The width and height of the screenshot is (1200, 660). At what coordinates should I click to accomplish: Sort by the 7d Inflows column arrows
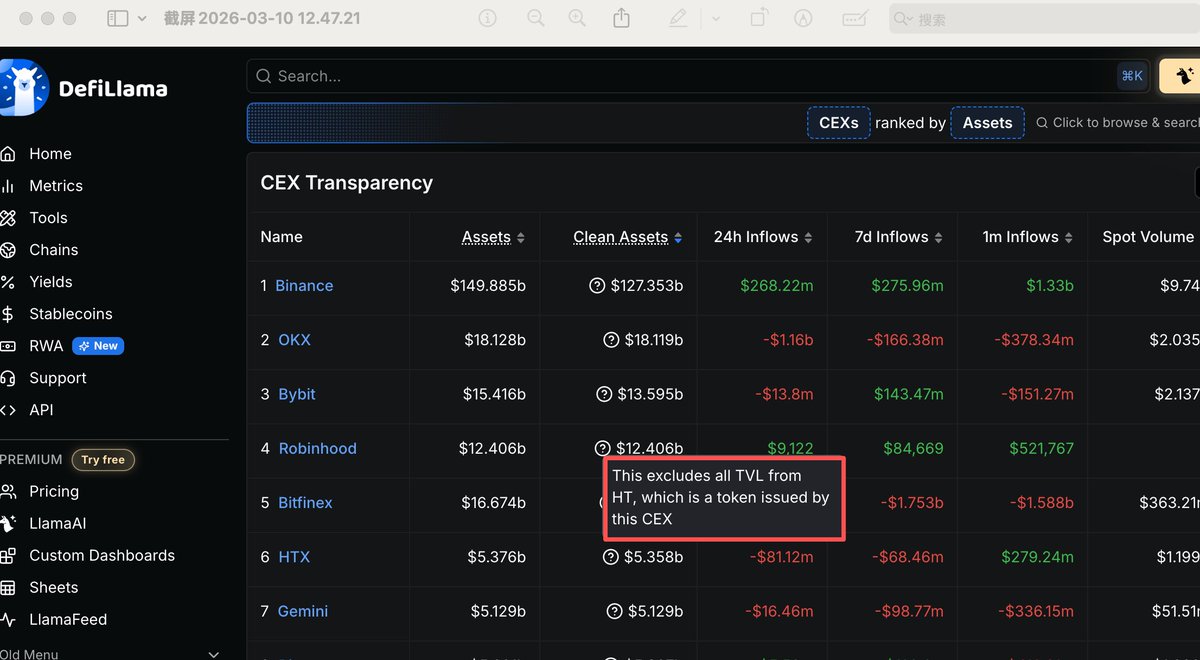(938, 238)
